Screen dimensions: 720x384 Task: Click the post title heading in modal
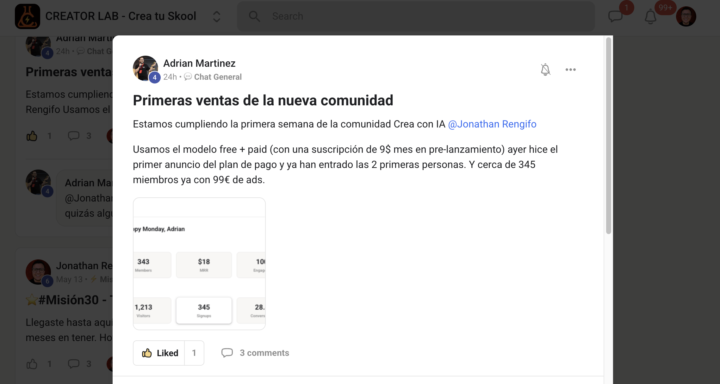pyautogui.click(x=263, y=100)
